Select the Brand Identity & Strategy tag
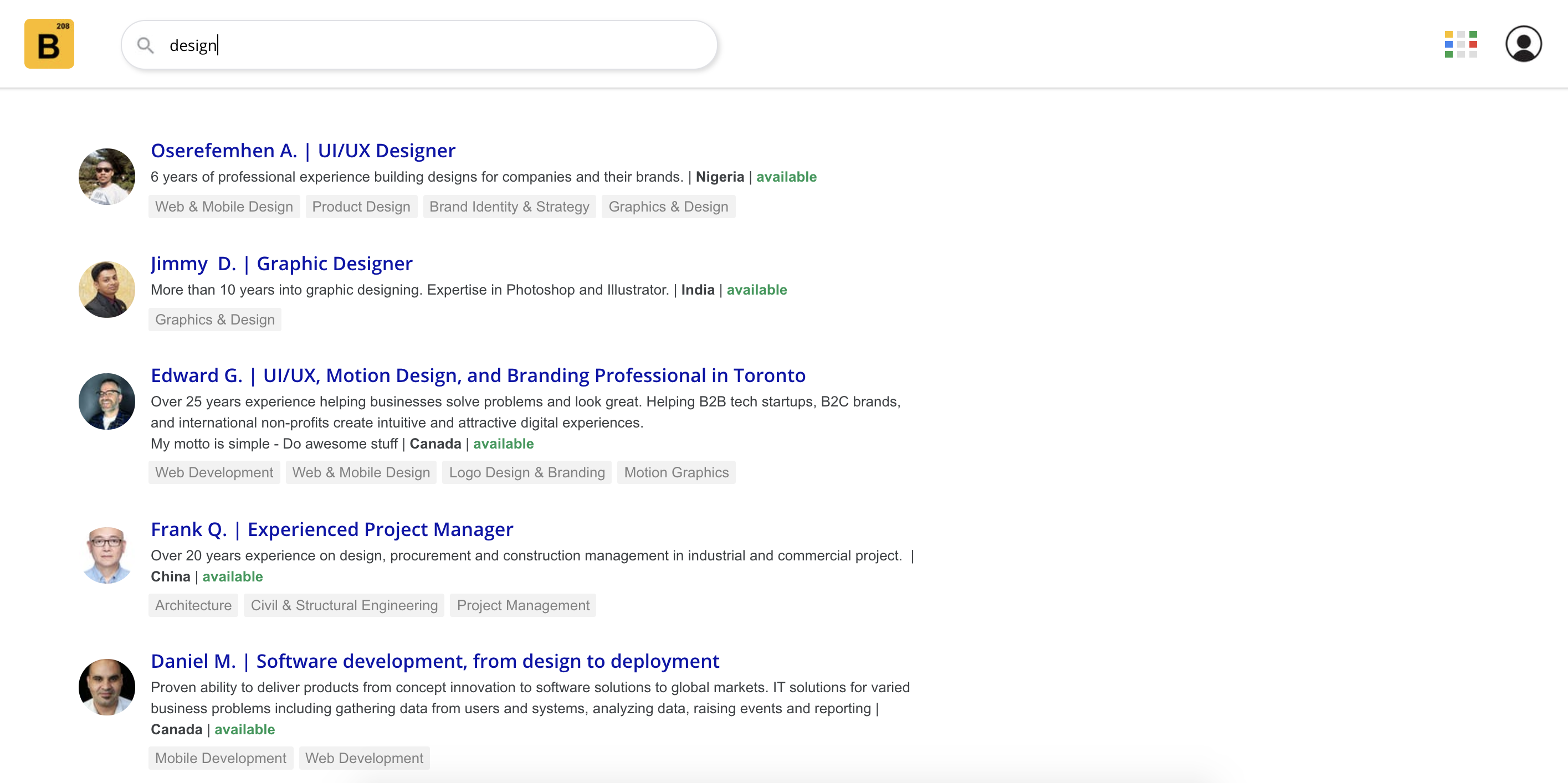Image resolution: width=1568 pixels, height=783 pixels. click(509, 206)
